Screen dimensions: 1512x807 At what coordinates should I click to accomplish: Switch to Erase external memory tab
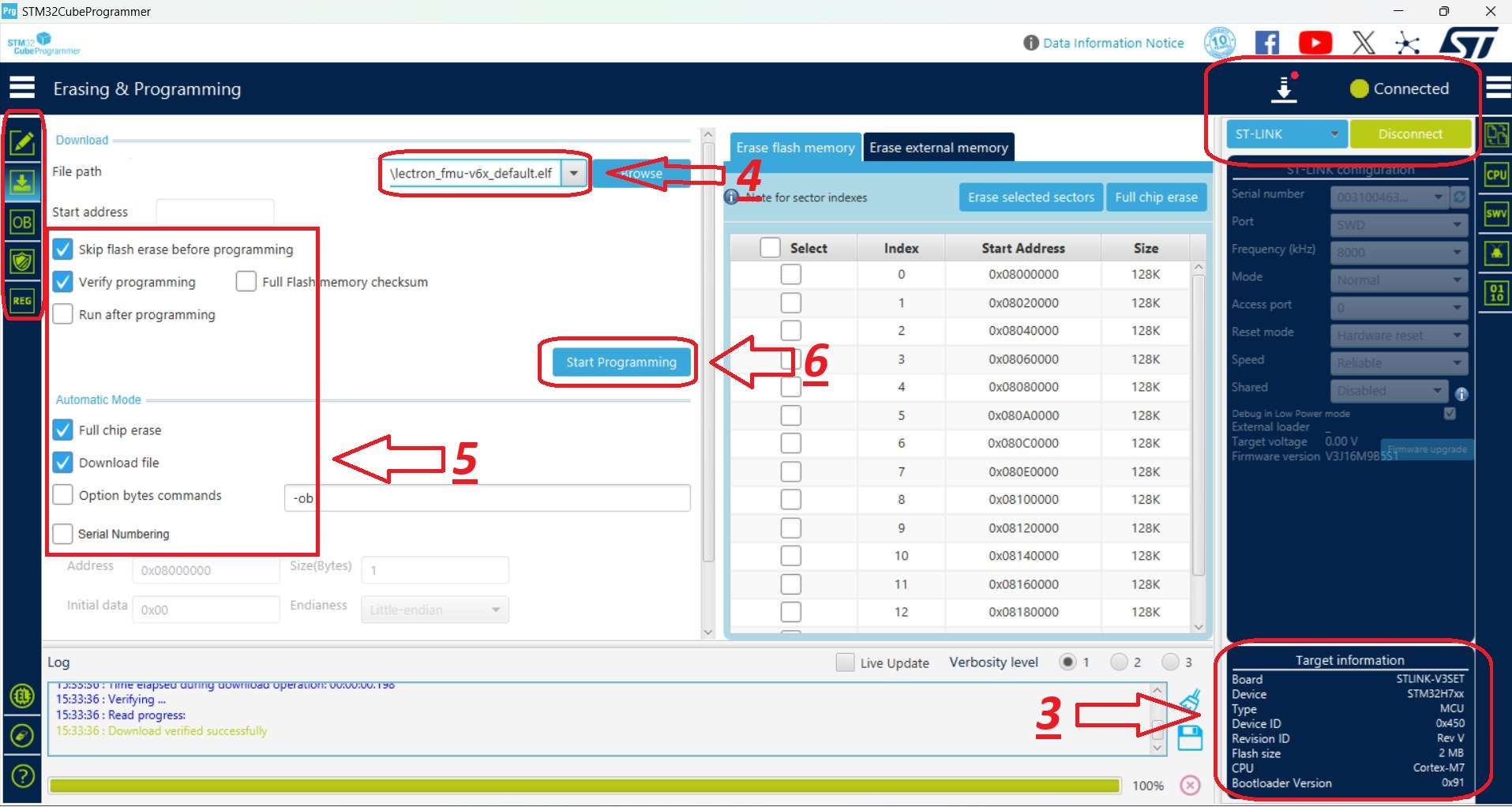939,148
